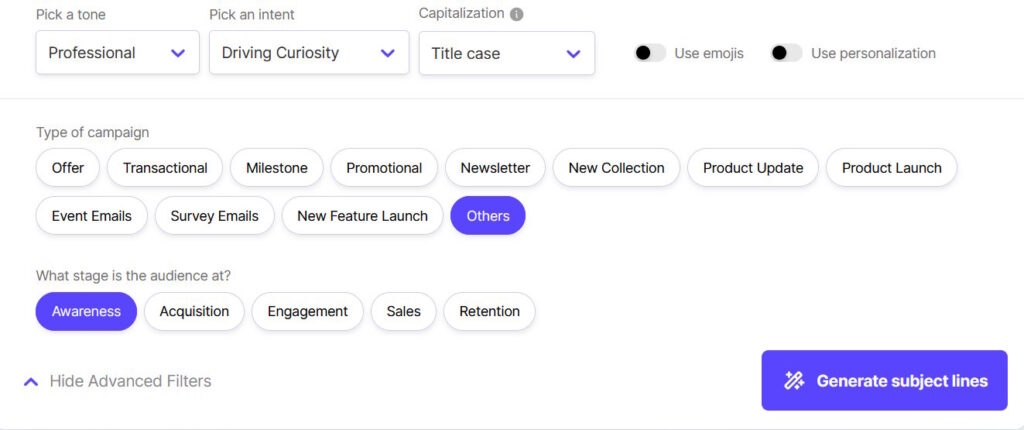Open the Professional tone dropdown
This screenshot has height=430, width=1024.
[x=117, y=53]
